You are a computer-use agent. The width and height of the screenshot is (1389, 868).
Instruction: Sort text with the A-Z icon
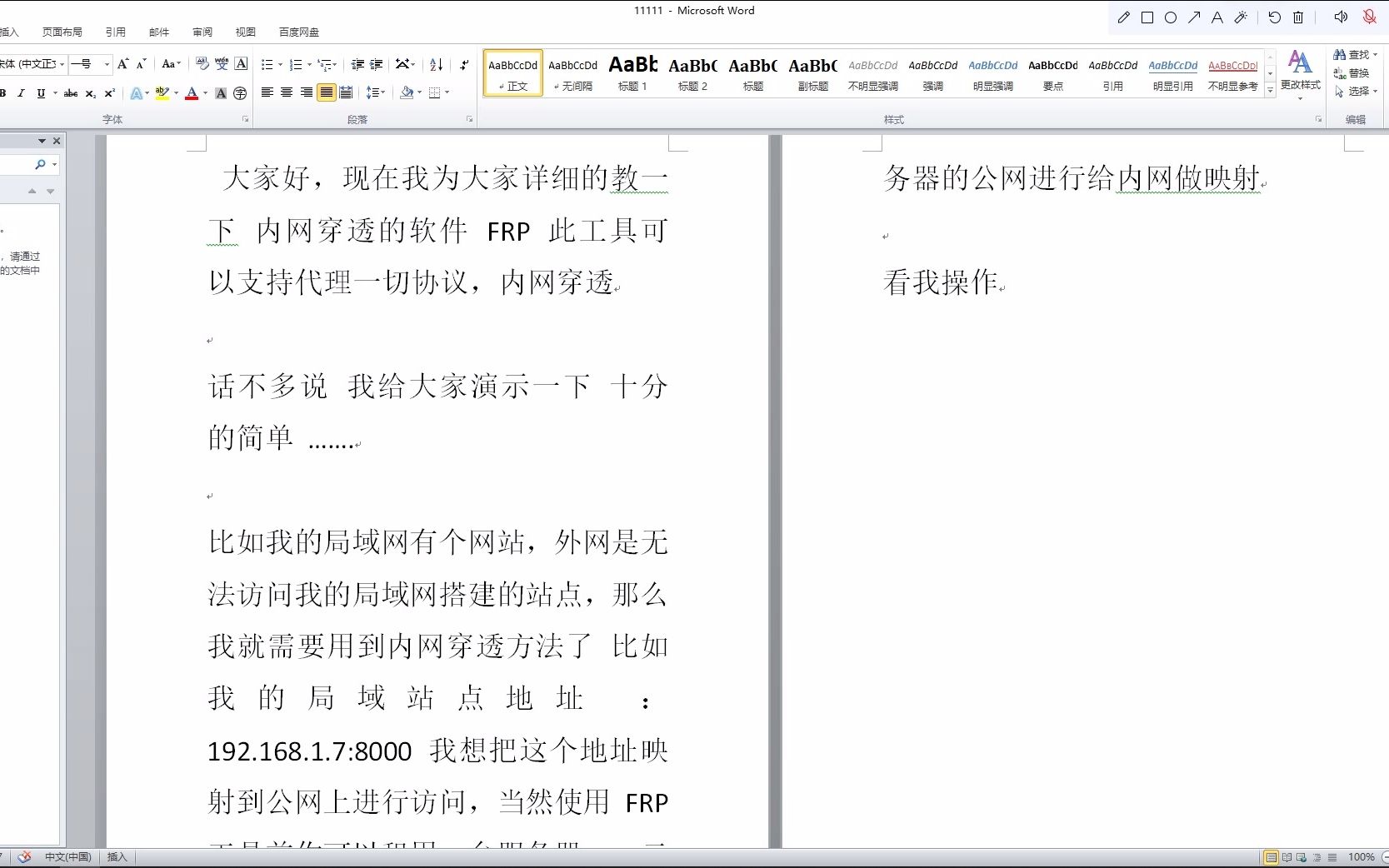click(437, 64)
